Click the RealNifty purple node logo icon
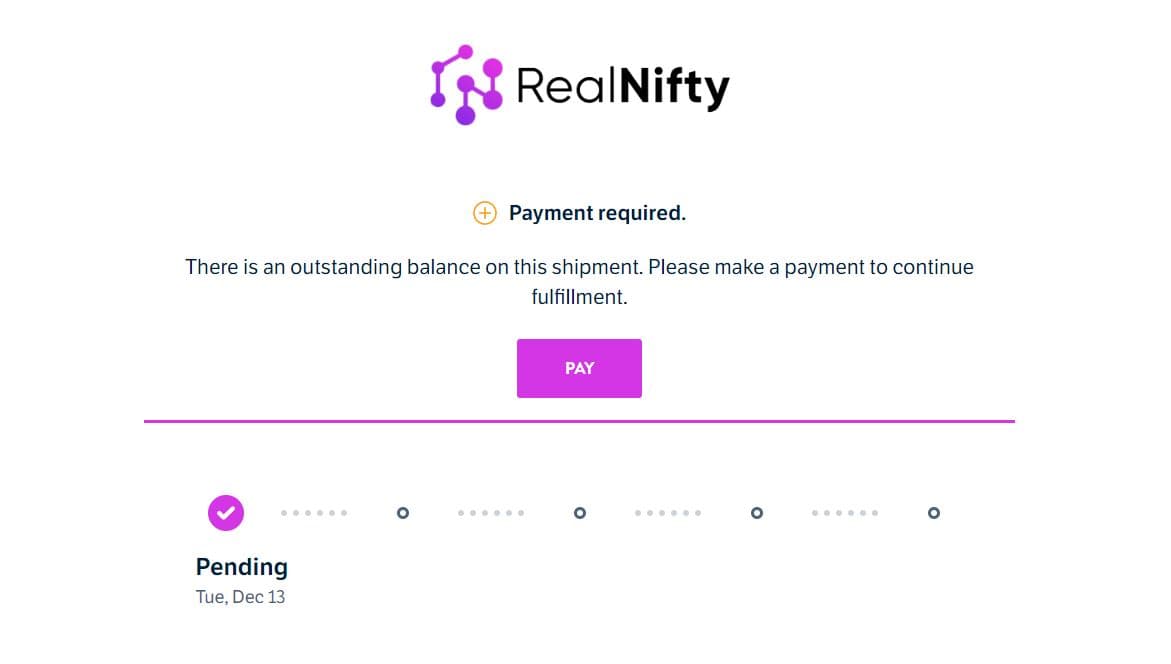 [467, 84]
